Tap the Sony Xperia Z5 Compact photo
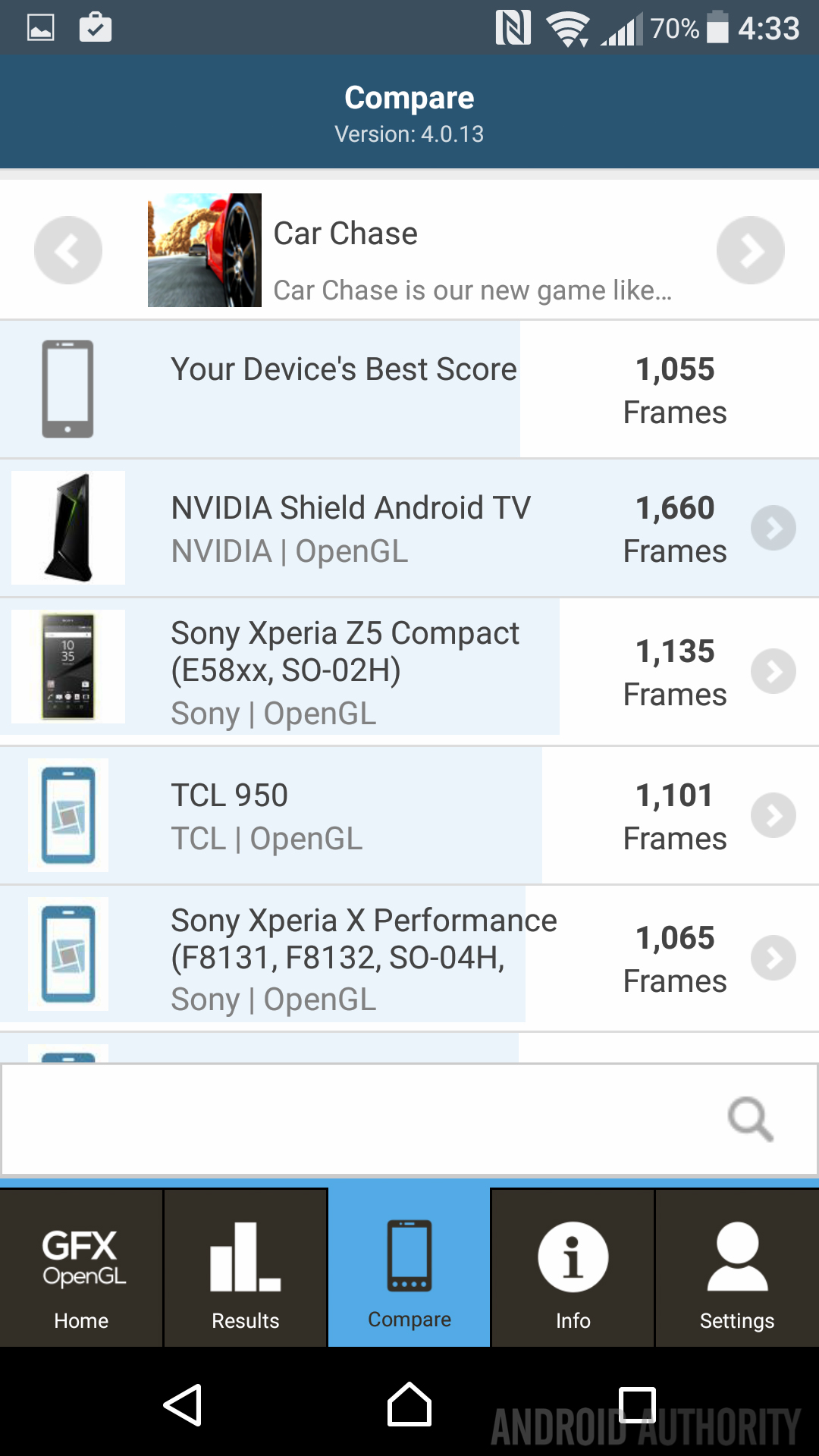Screen dimensions: 819x1456 68,667
